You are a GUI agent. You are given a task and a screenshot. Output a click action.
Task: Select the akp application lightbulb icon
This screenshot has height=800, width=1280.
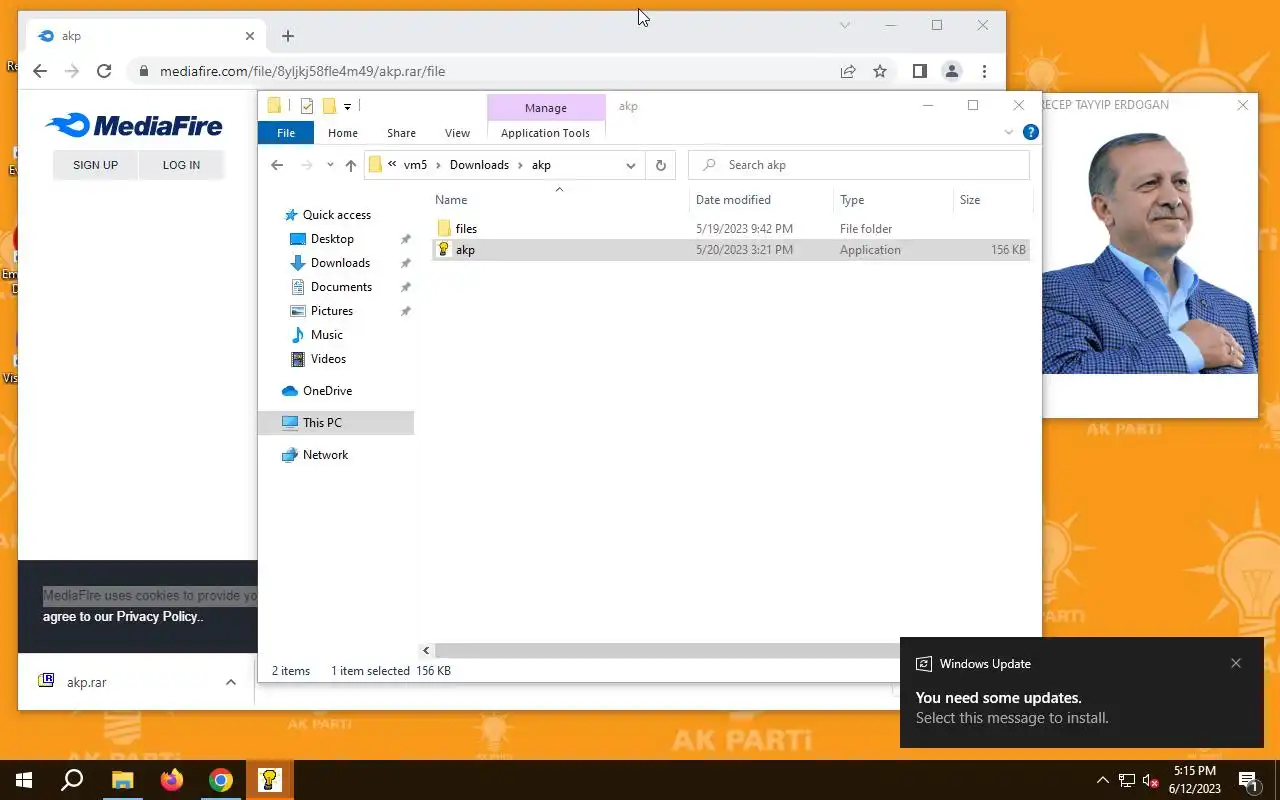(444, 250)
